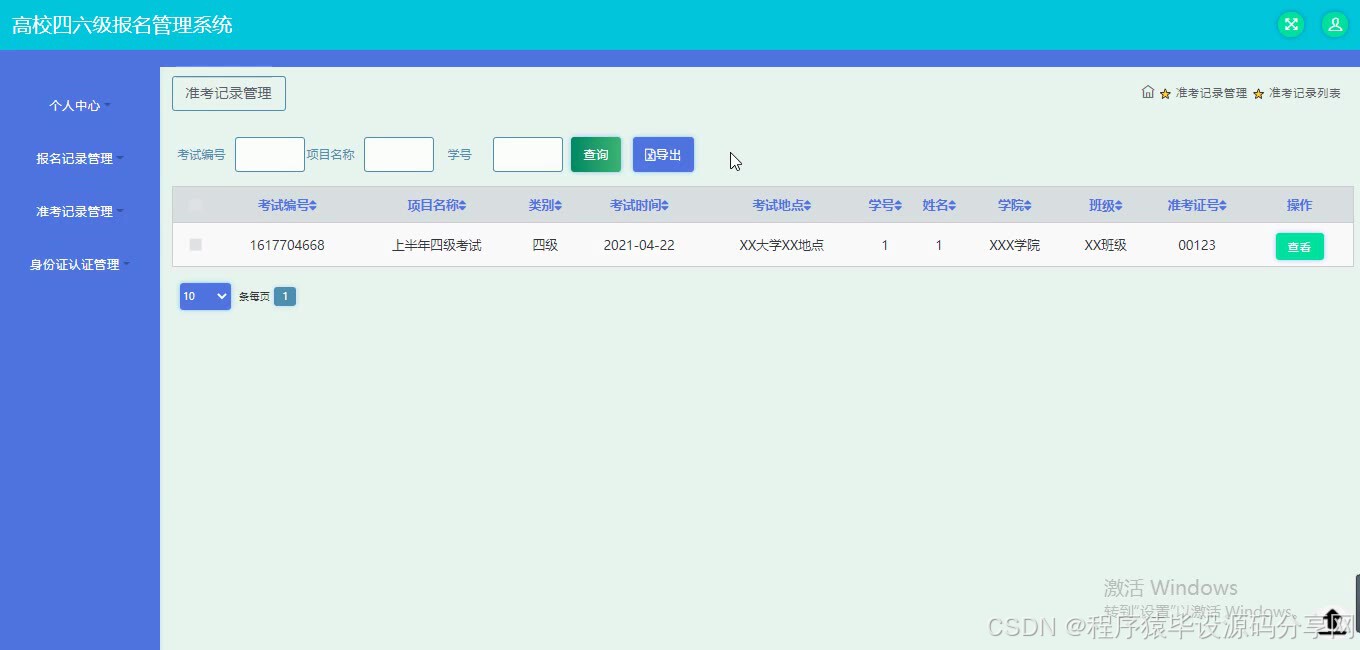Expand 个人中心 sidebar menu

pos(80,105)
